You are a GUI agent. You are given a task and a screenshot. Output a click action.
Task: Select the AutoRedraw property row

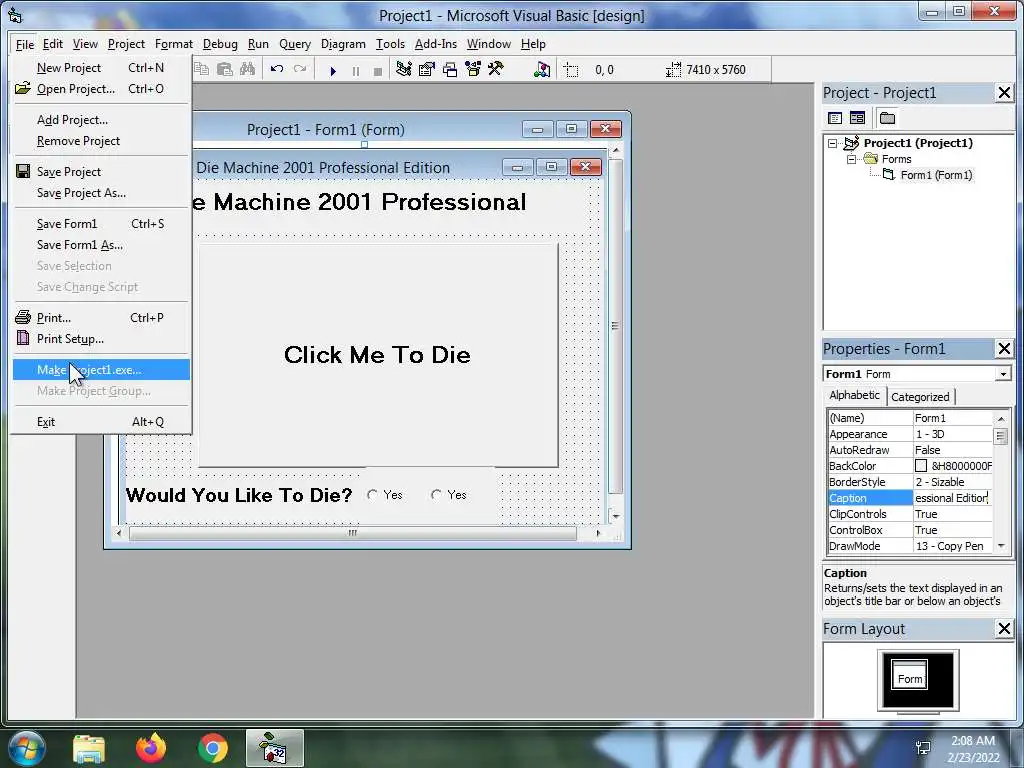910,450
